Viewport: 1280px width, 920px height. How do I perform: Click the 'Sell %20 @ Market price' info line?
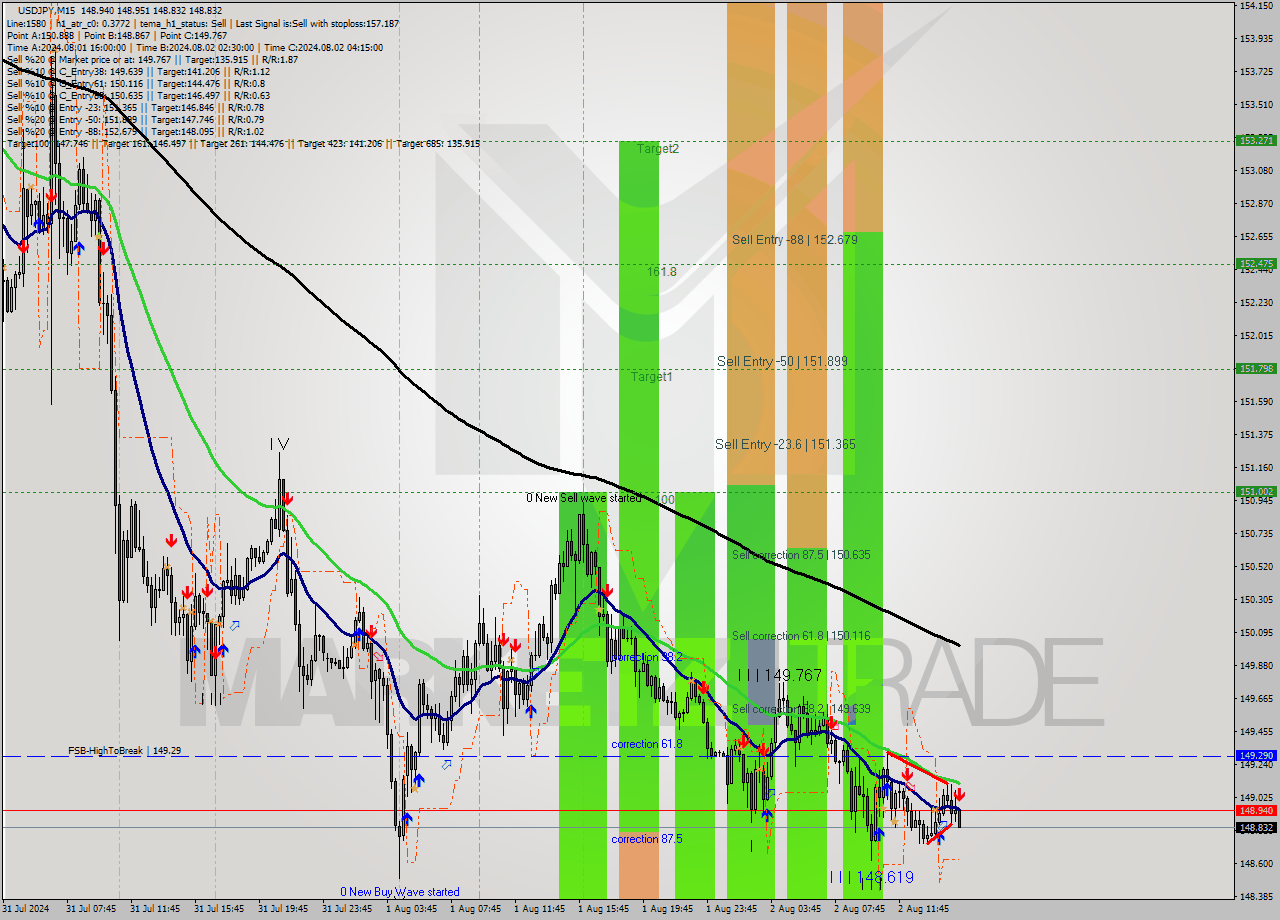152,59
